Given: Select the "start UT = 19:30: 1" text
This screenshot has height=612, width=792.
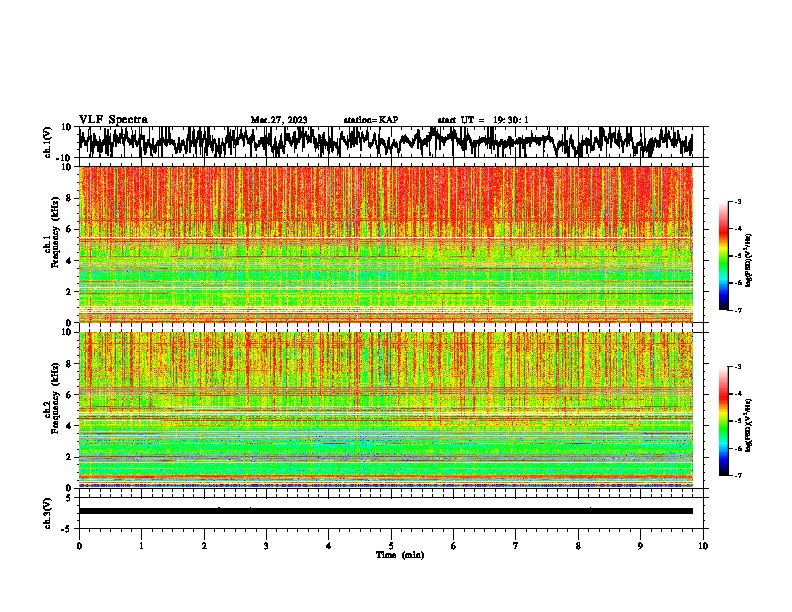Looking at the screenshot, I should click(483, 120).
